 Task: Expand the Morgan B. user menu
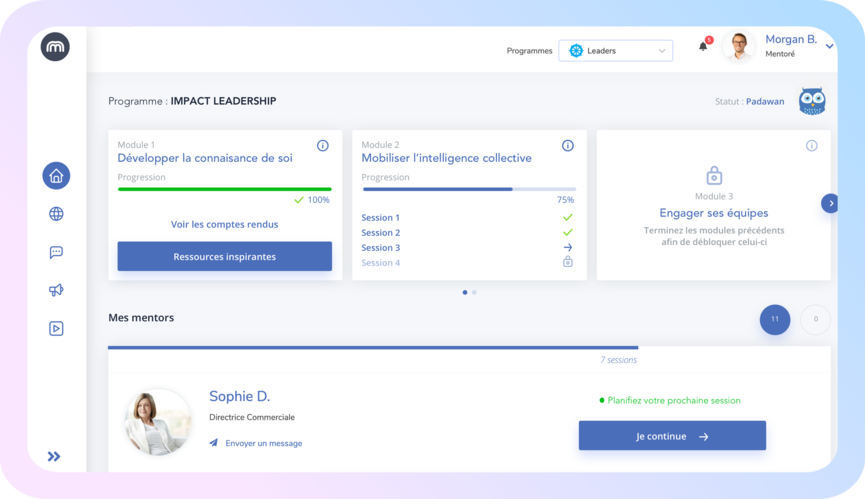[x=829, y=46]
